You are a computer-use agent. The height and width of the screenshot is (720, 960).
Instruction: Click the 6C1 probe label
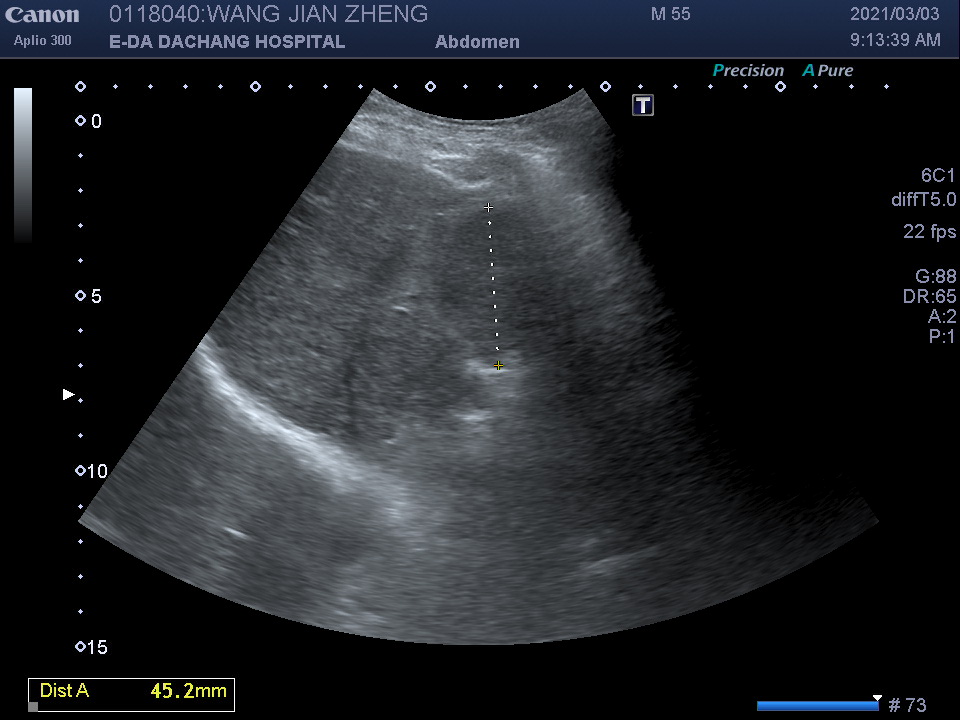pos(938,176)
